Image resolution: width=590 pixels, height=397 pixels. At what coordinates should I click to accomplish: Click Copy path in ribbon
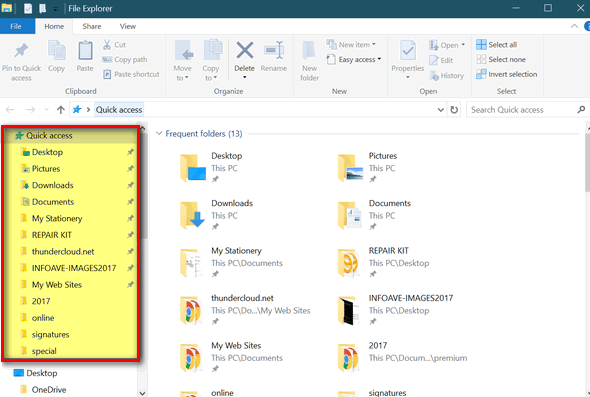pos(125,59)
